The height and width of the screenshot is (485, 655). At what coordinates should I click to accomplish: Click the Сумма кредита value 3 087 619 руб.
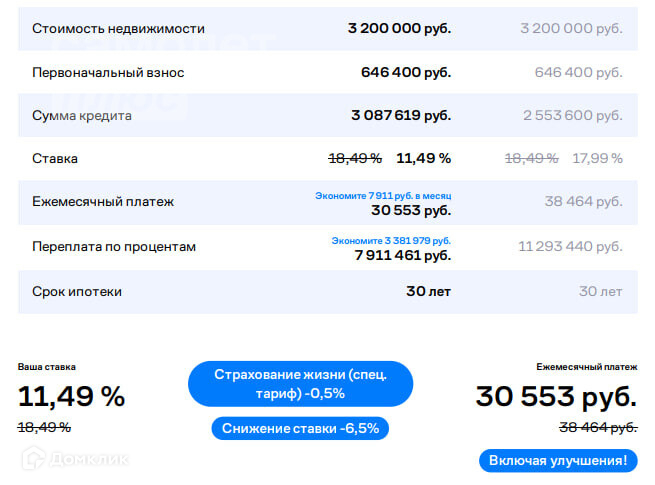[x=400, y=116]
